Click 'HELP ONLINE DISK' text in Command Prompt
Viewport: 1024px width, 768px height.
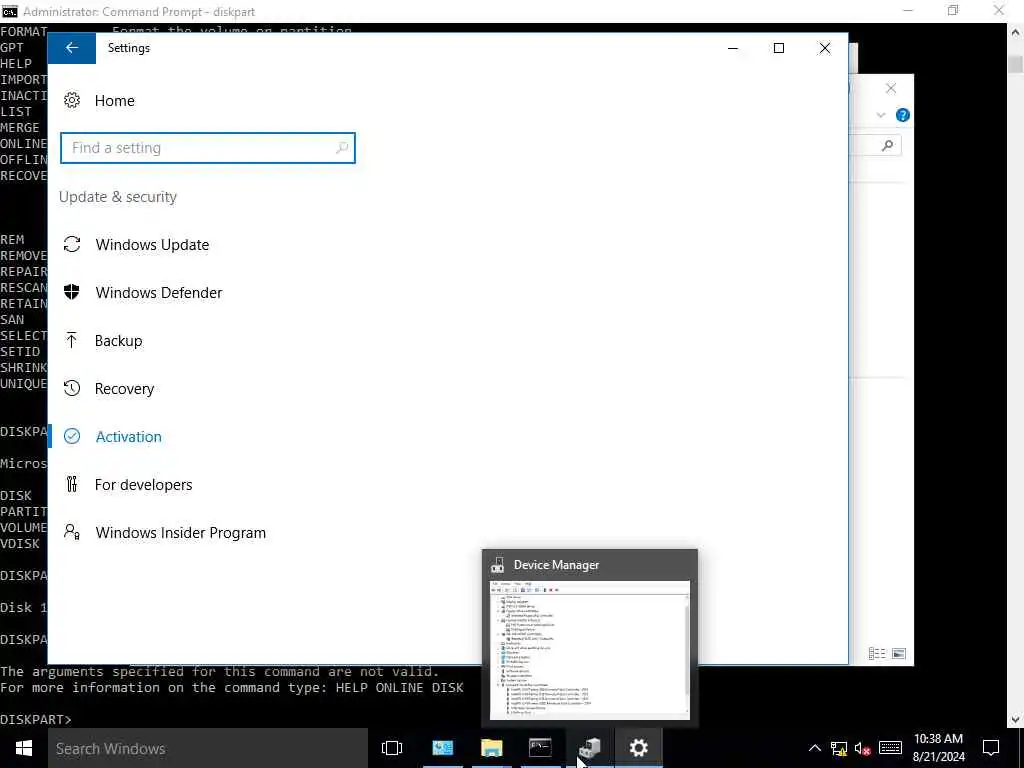point(400,688)
